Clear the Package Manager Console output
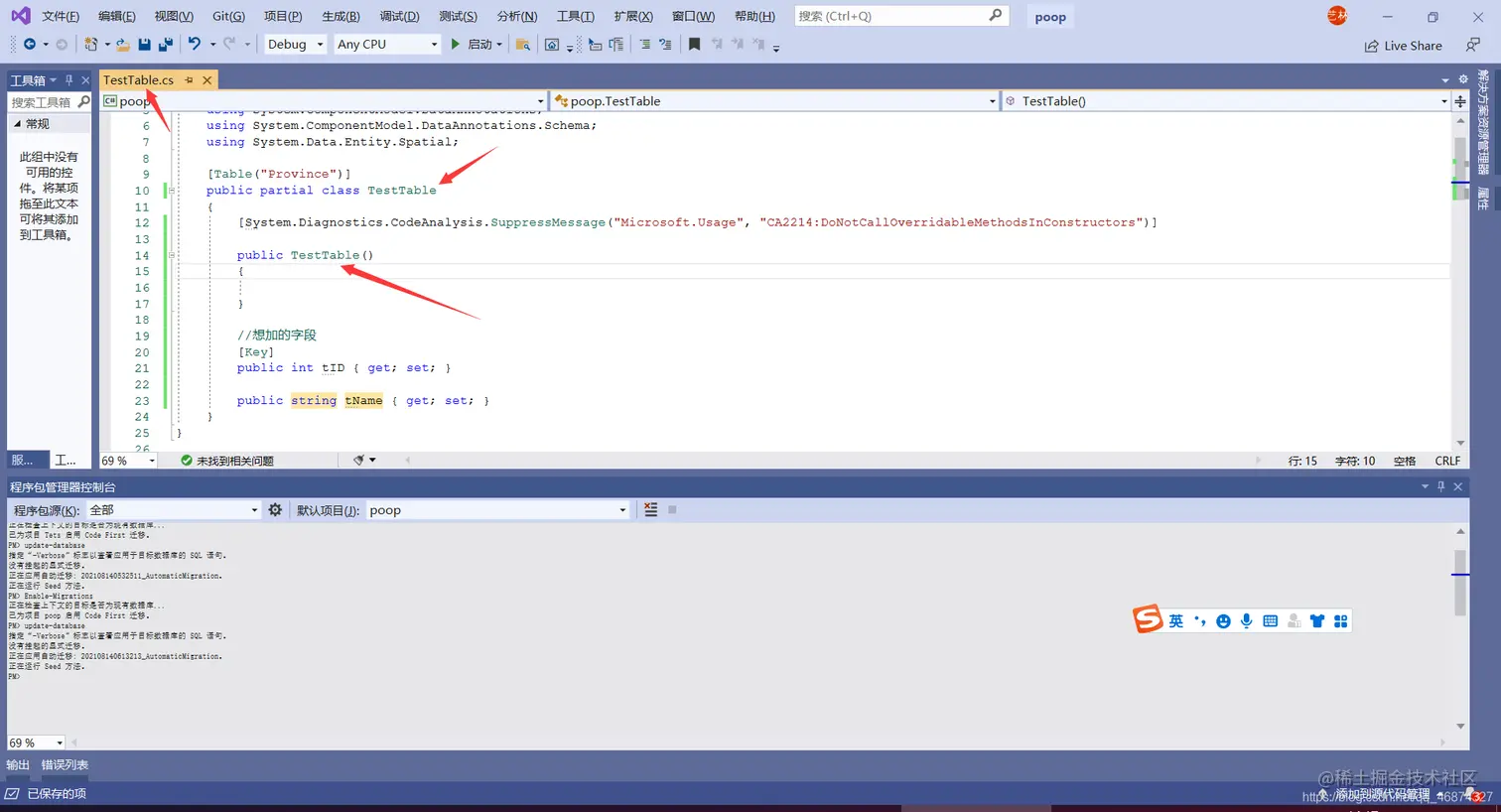 click(650, 509)
